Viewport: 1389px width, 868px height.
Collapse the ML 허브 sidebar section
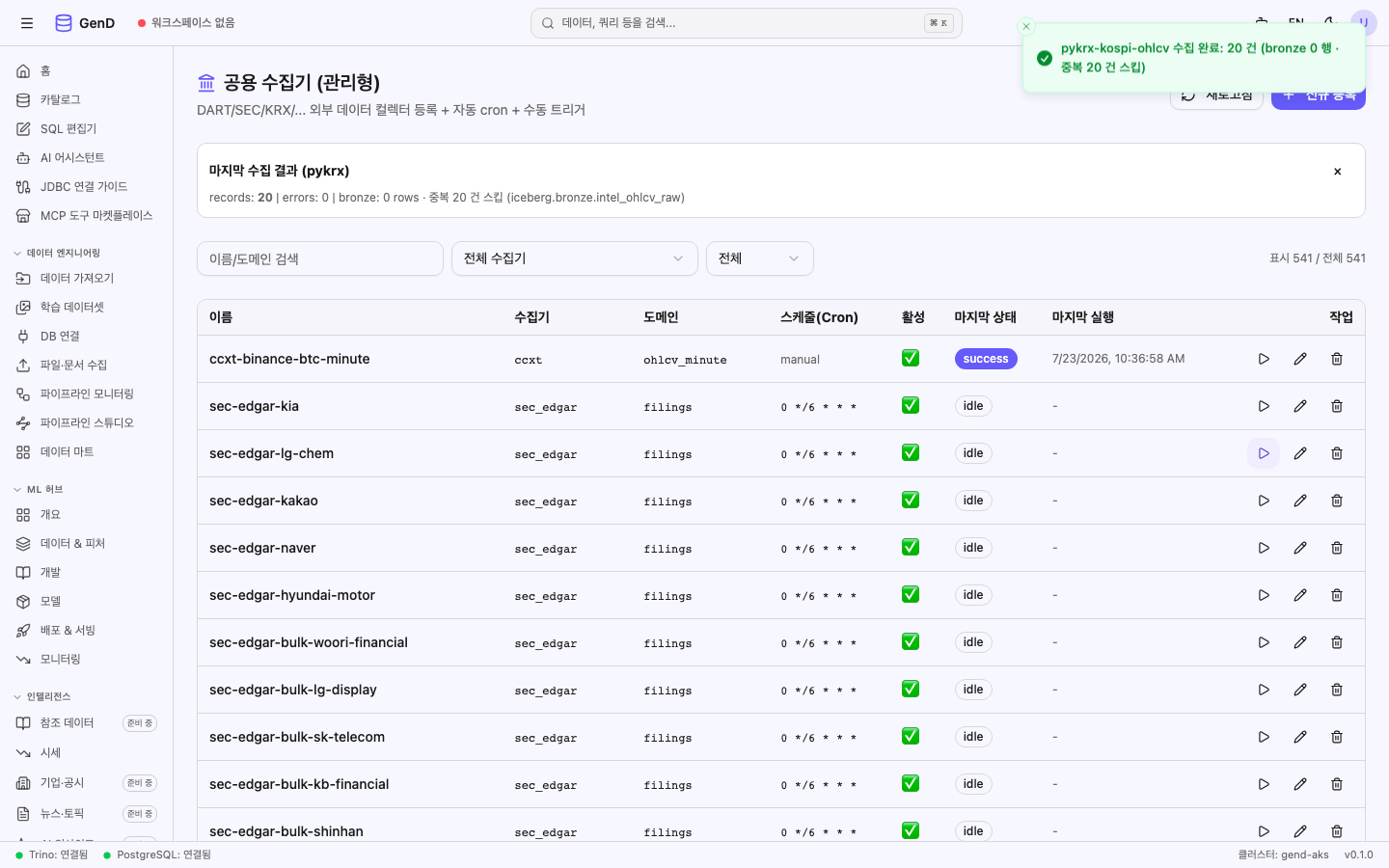[x=39, y=489]
